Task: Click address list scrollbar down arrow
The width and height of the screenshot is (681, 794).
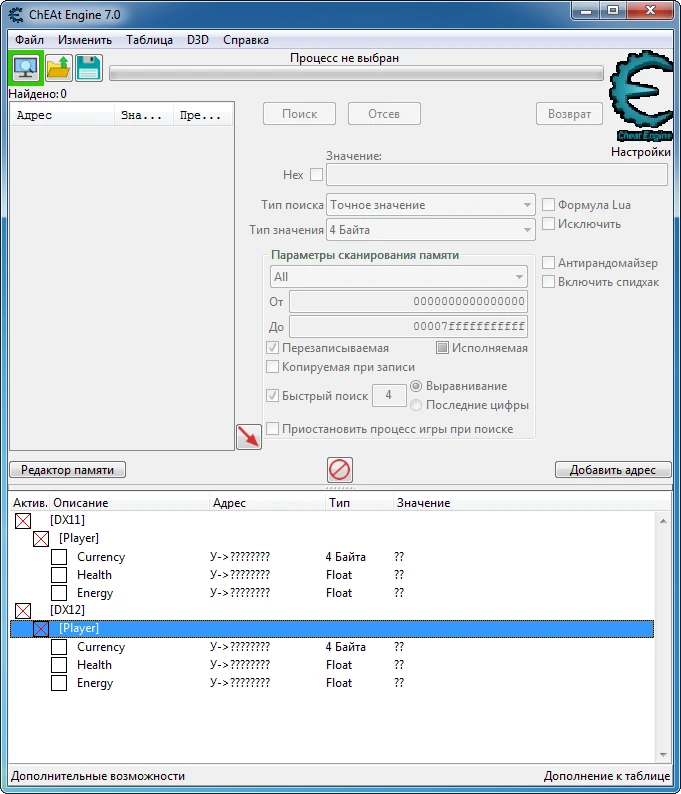Action: tap(663, 755)
